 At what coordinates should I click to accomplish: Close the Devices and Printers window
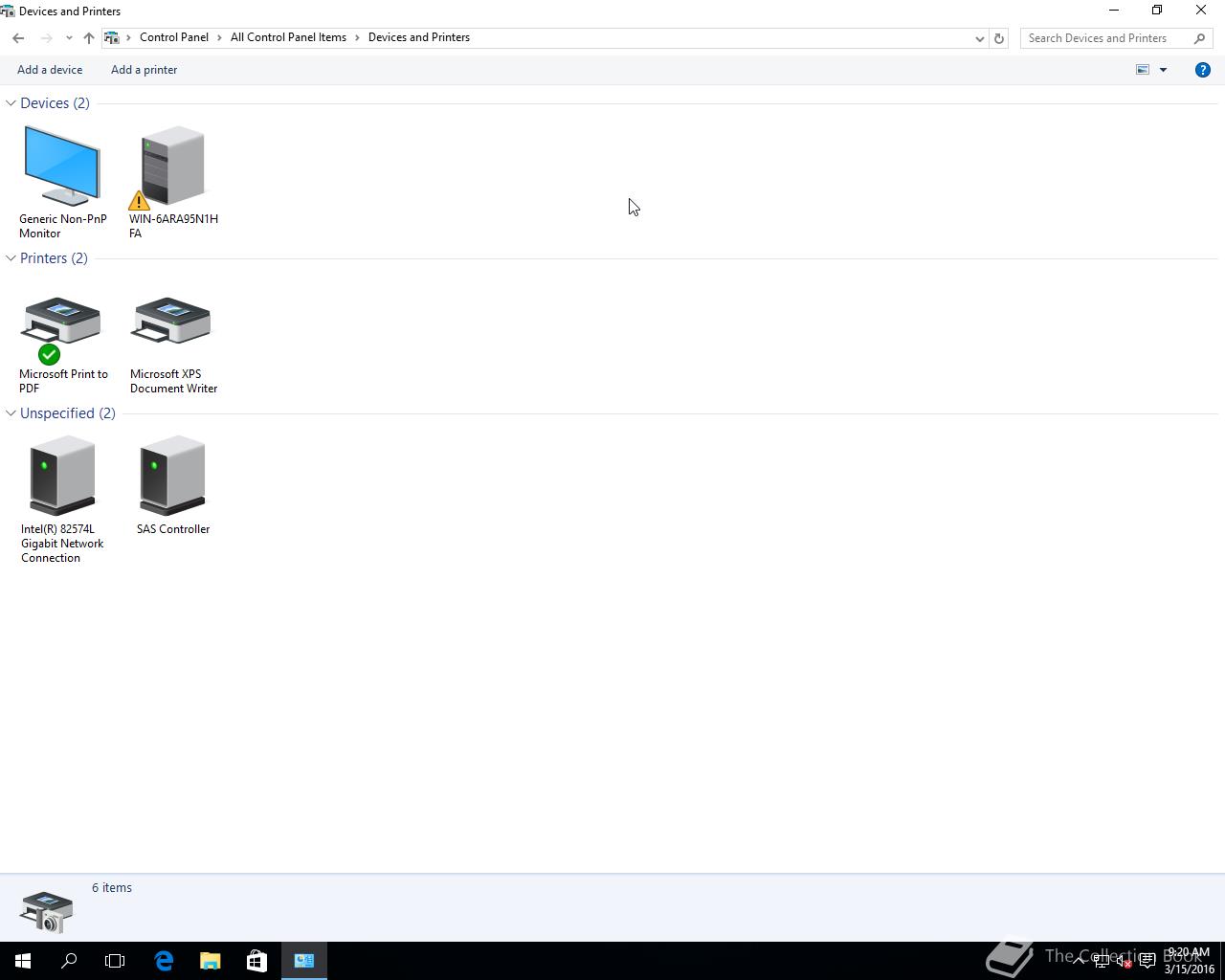tap(1201, 11)
